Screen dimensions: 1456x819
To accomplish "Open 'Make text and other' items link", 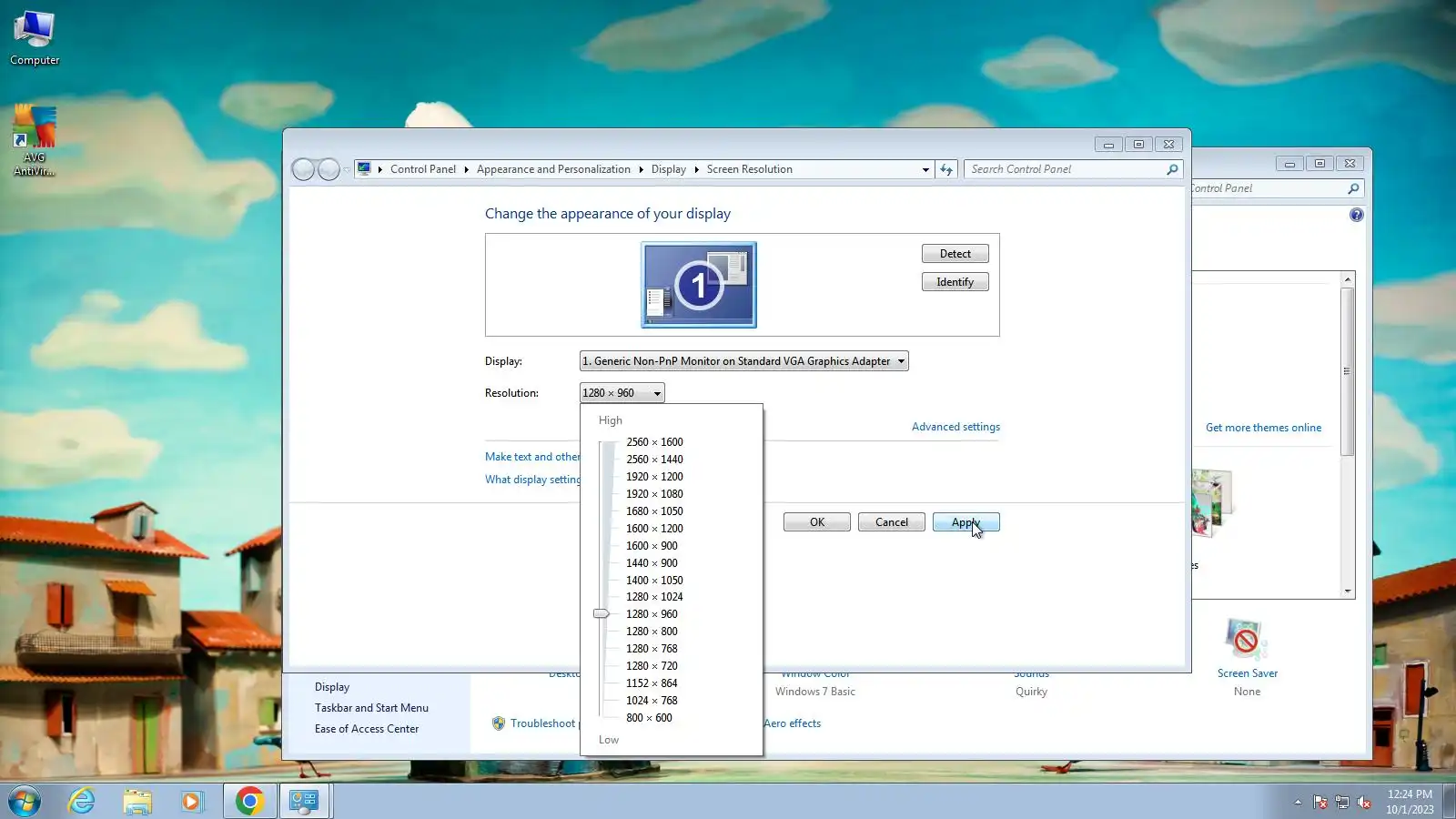I will click(532, 457).
